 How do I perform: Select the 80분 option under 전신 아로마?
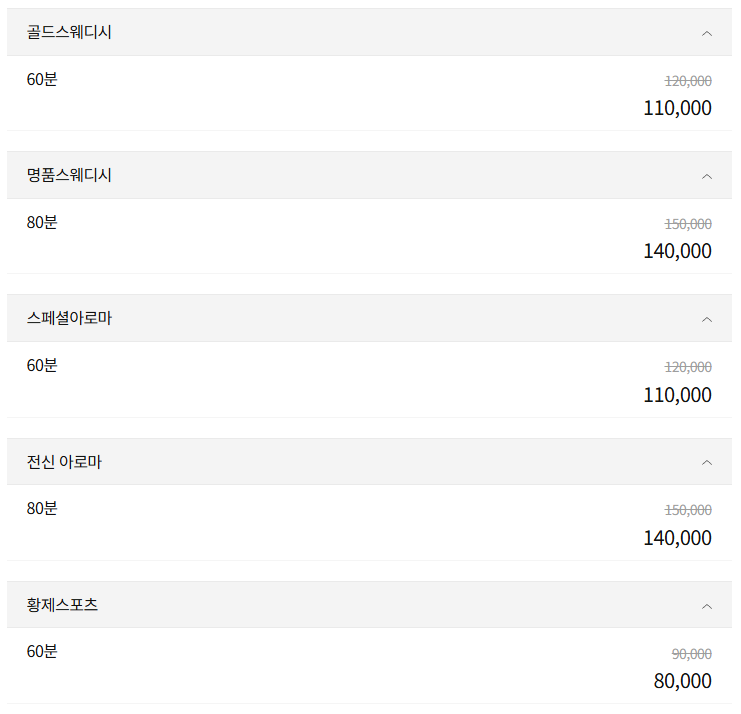pos(42,508)
